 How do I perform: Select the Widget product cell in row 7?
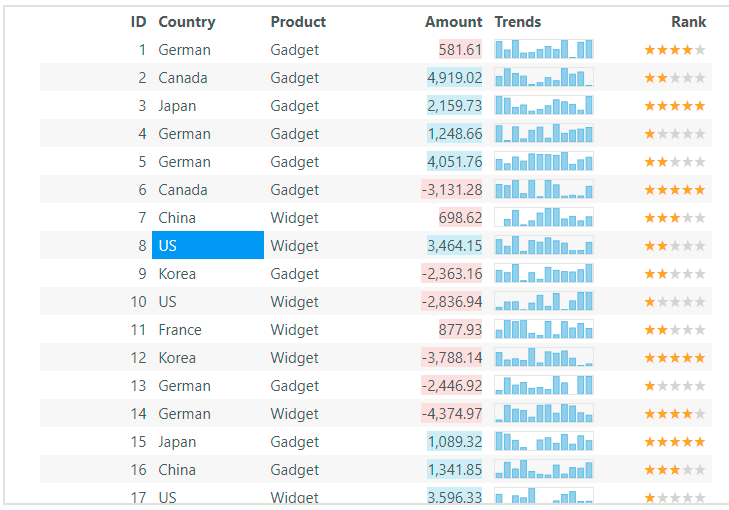pos(295,218)
